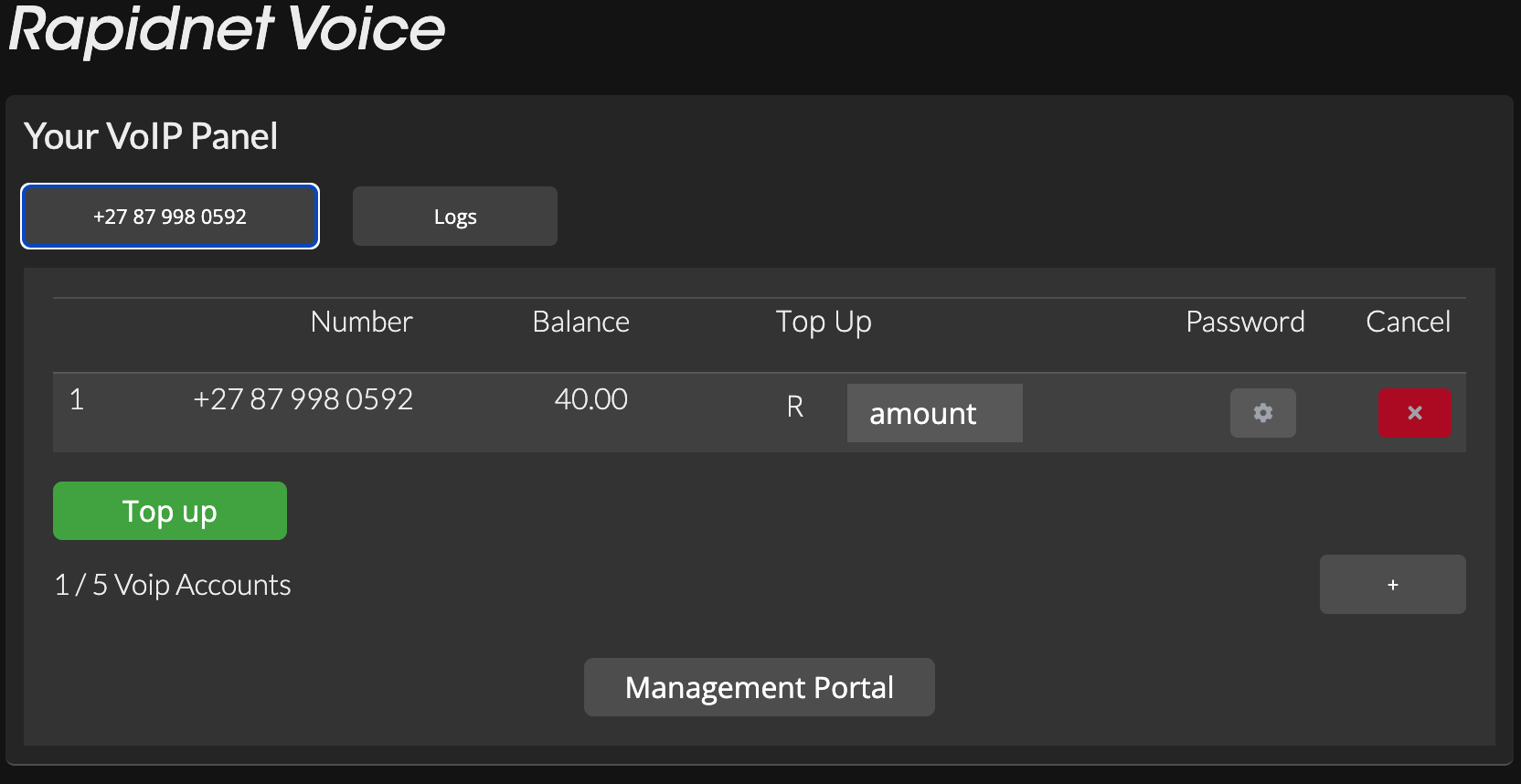The image size is (1521, 784).
Task: Select the +27 87 998 0592 tab
Action: (170, 217)
